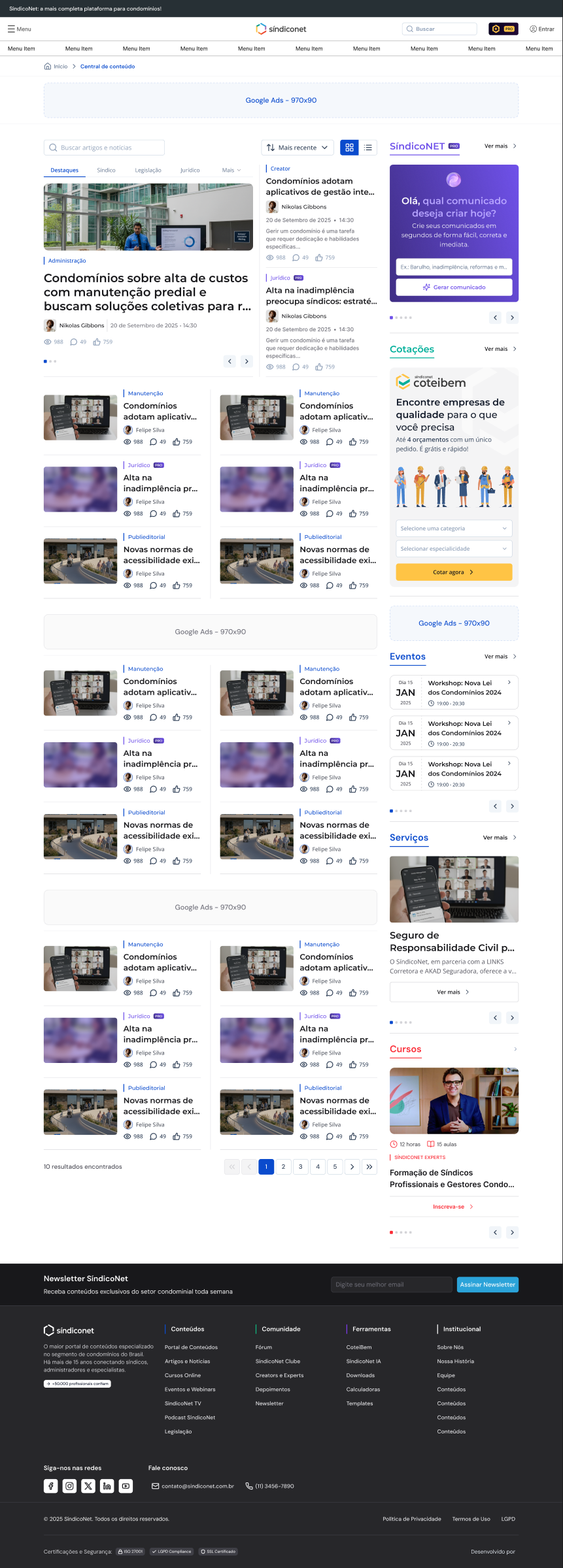Screen dimensions: 563x1568
Task: Open Selecione uma categoria dropdown
Action: (x=454, y=529)
